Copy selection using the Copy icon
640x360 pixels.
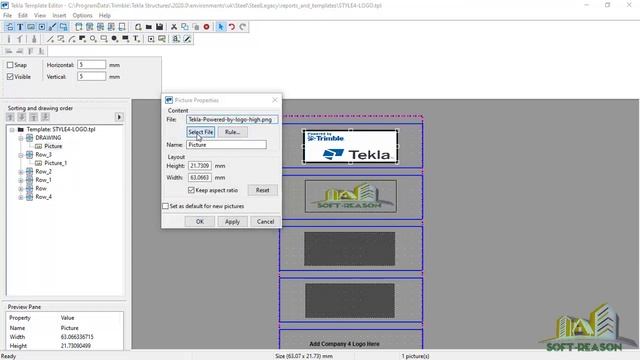click(185, 27)
